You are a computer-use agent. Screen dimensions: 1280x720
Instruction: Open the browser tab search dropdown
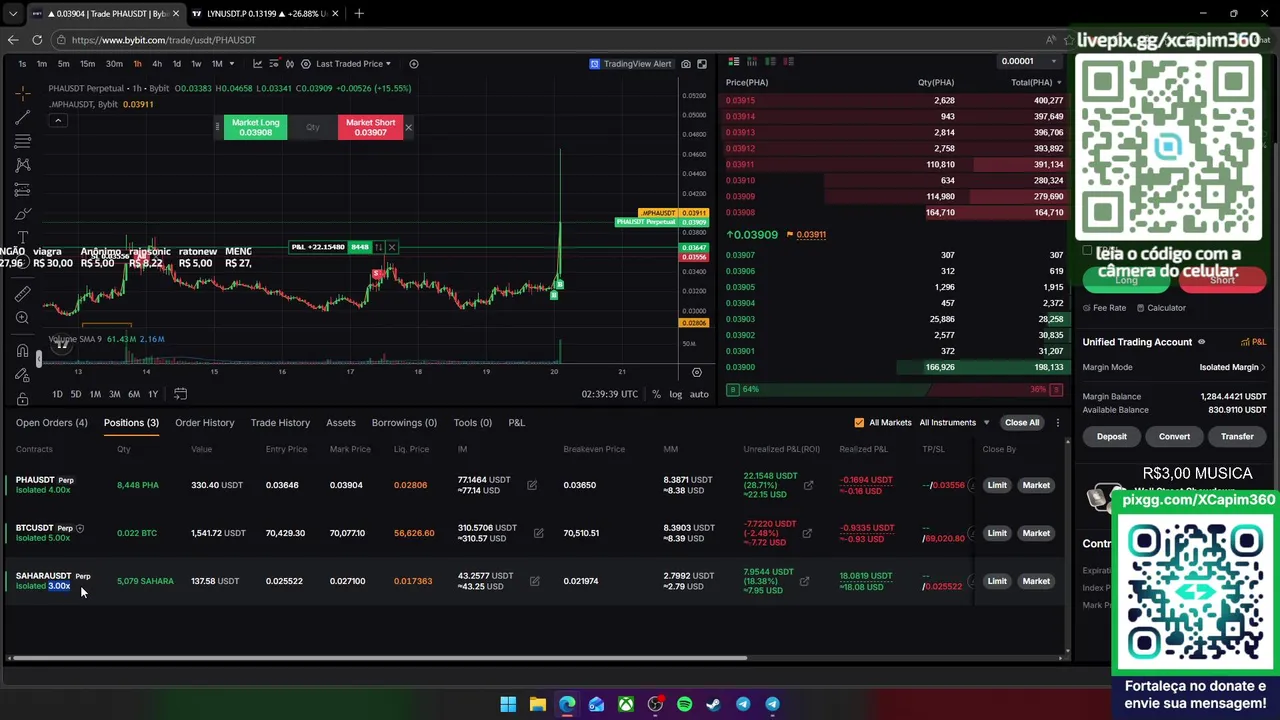coord(13,14)
